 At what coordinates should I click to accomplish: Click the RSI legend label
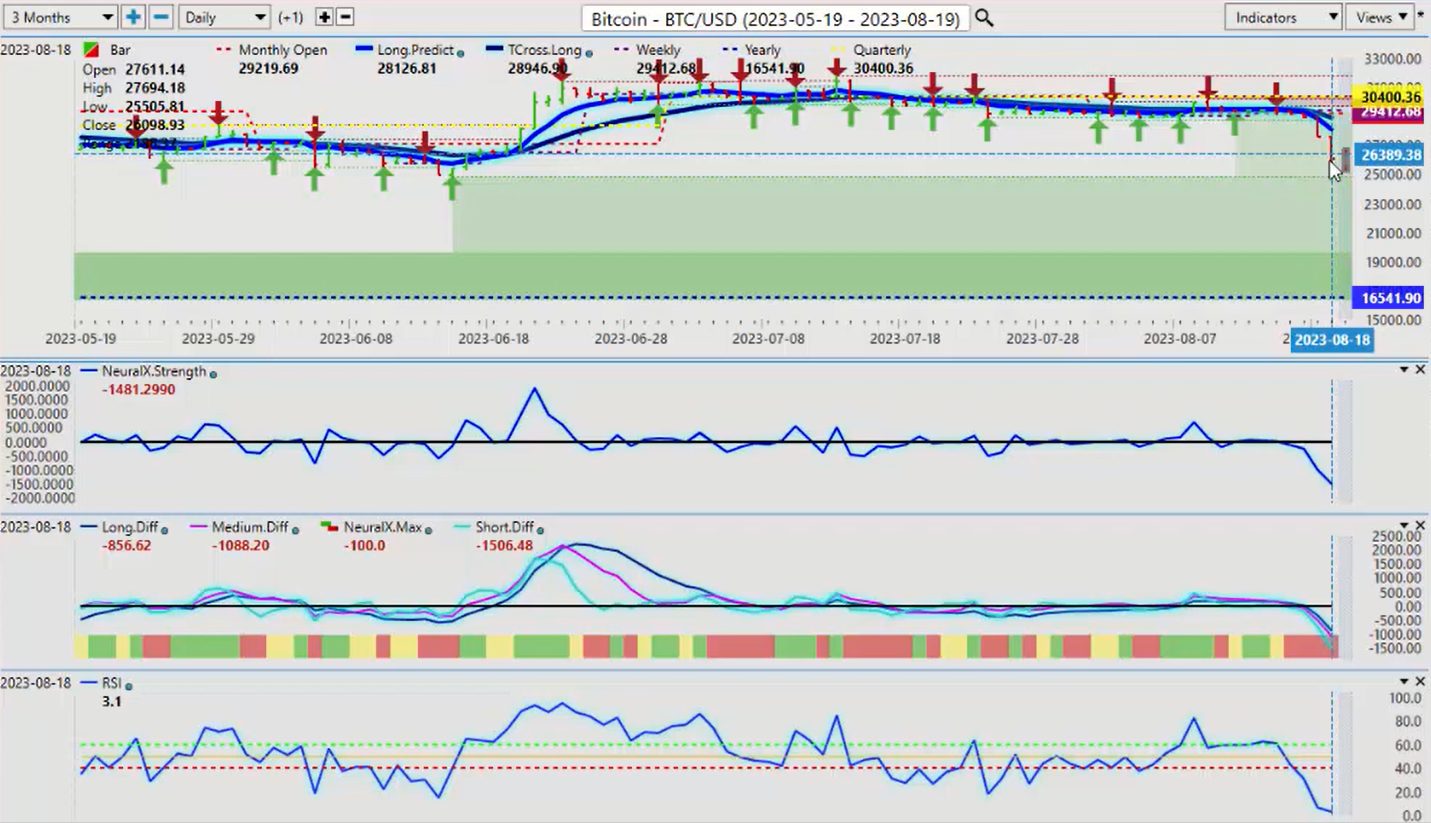[x=111, y=683]
